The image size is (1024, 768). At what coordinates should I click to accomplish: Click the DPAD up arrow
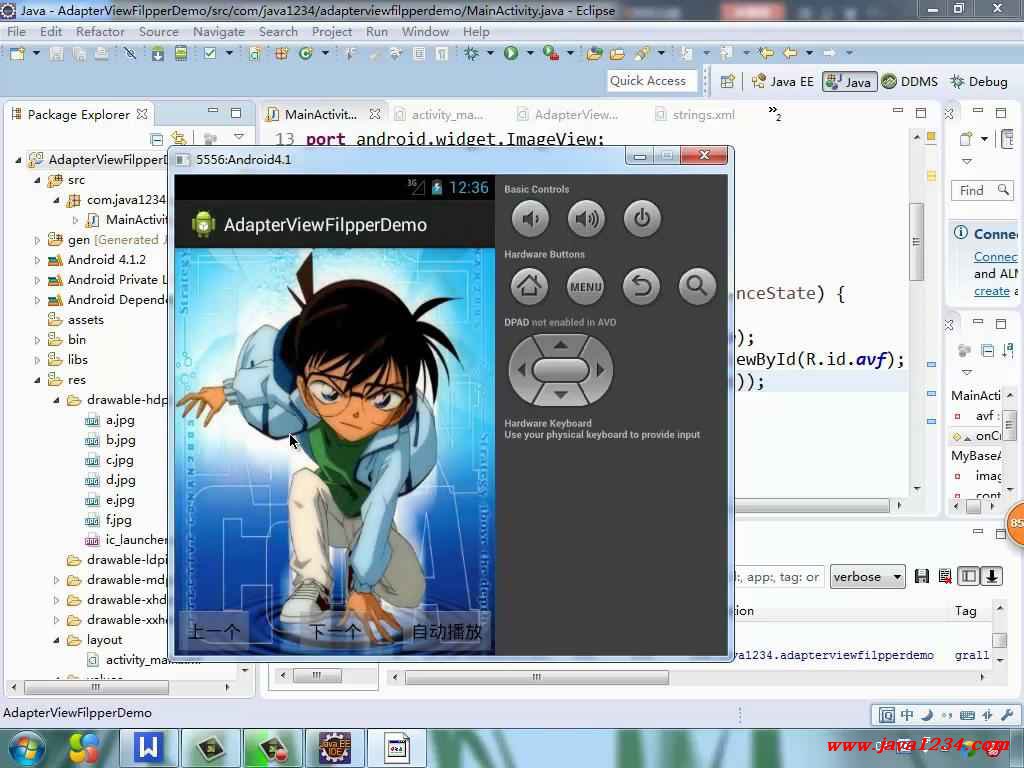pyautogui.click(x=560, y=345)
